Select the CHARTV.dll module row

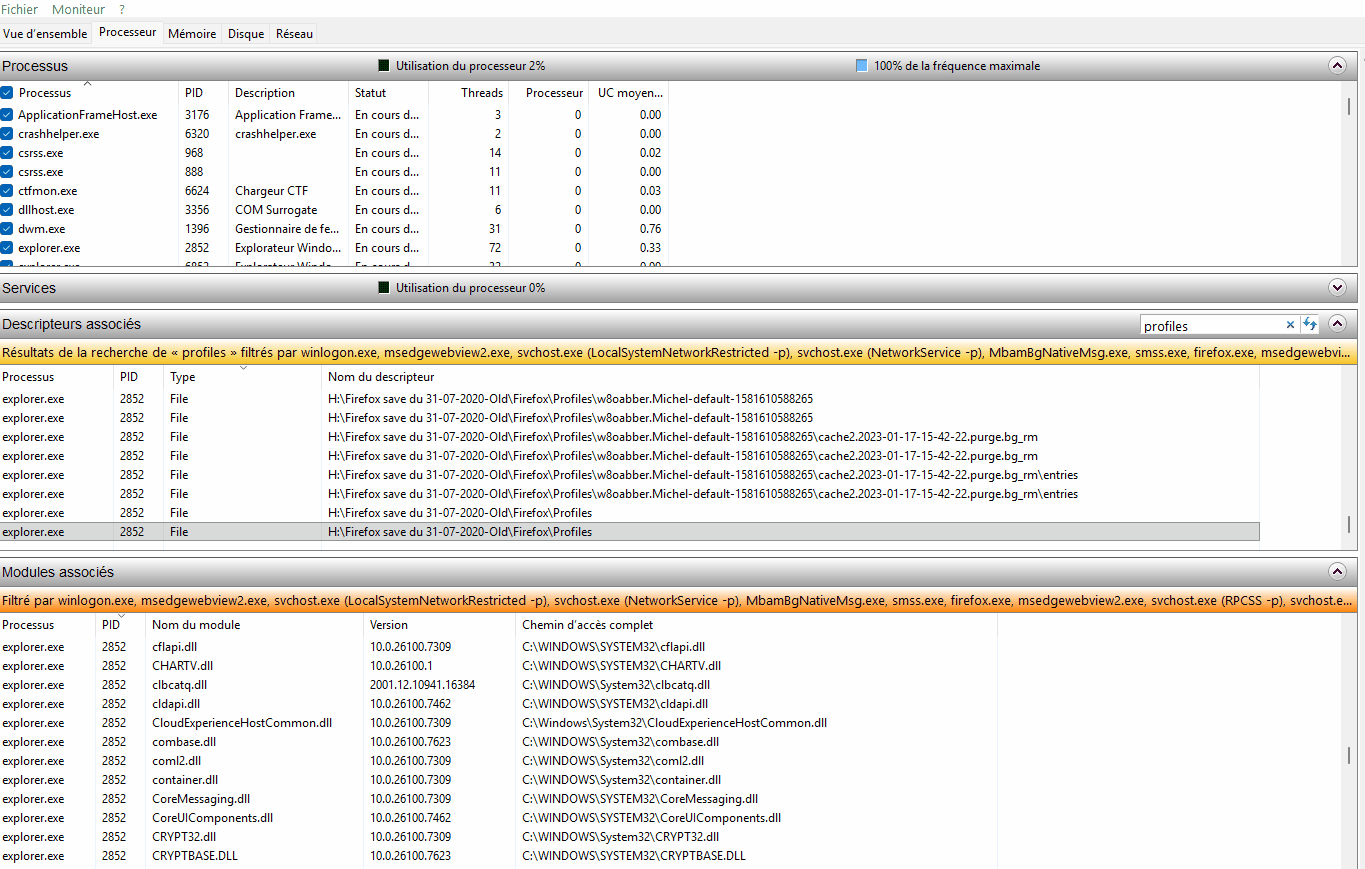tap(498, 666)
